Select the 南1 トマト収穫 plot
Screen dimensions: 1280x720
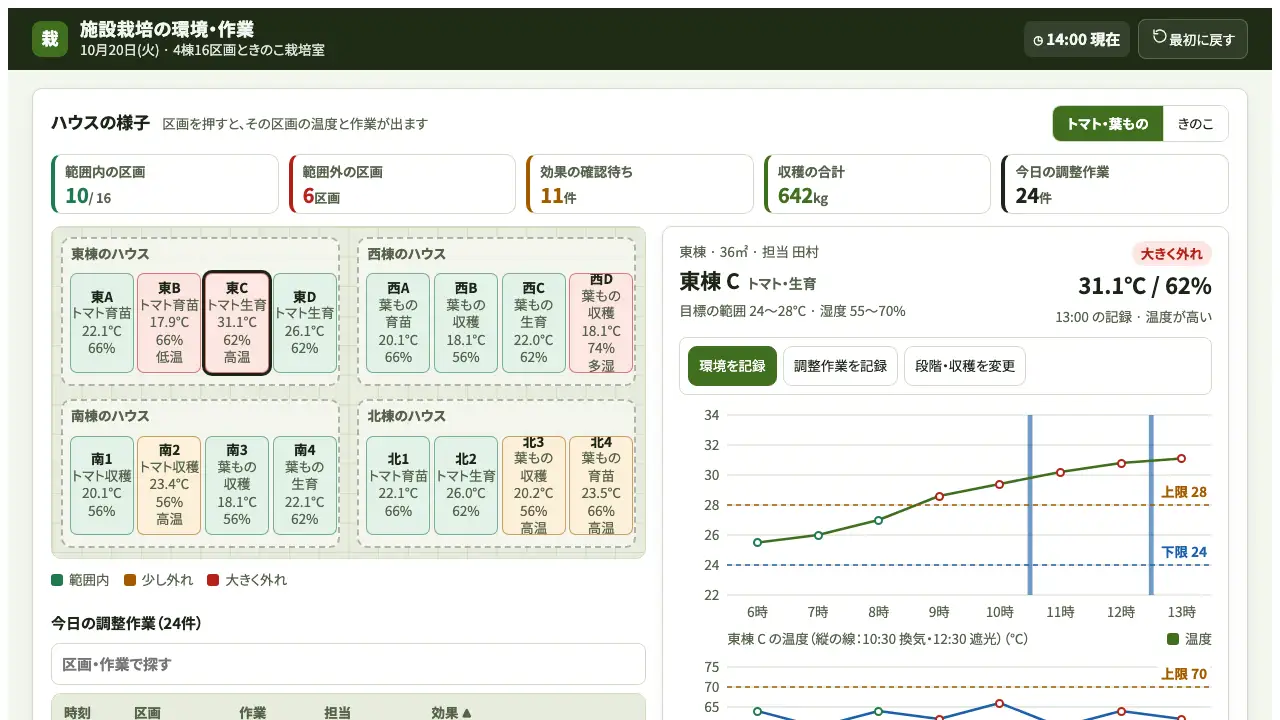[102, 485]
